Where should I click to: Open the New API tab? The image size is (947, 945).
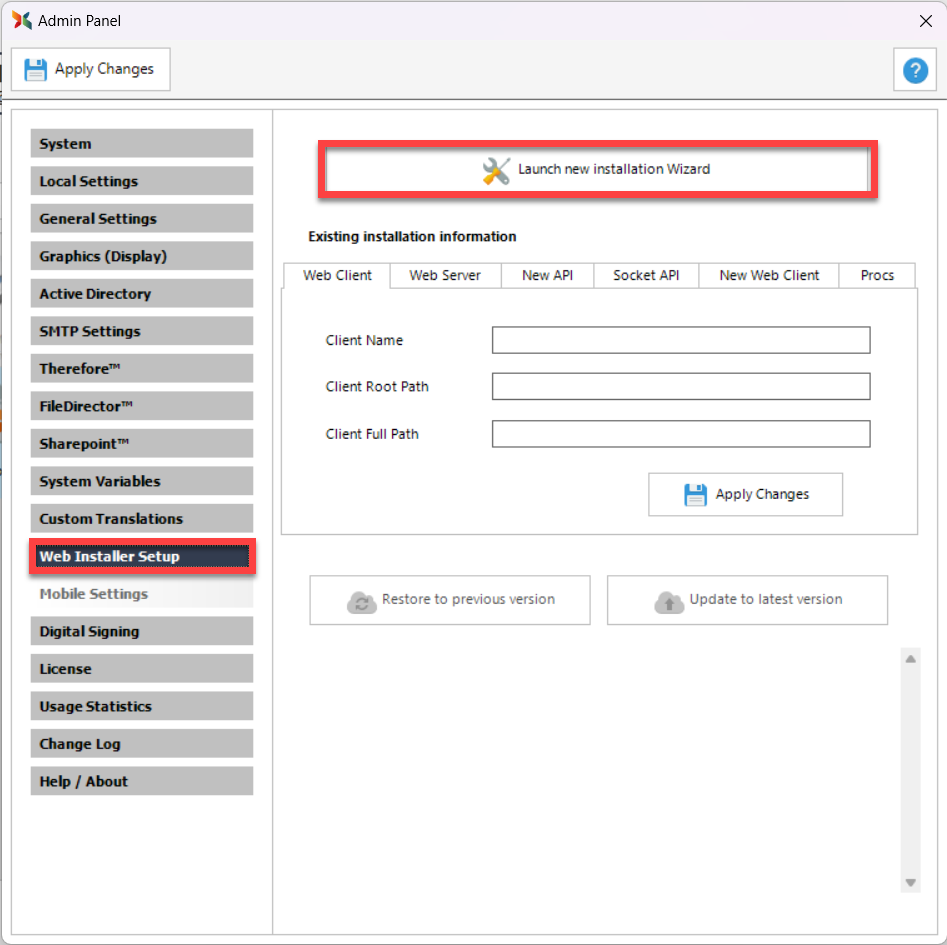(548, 275)
